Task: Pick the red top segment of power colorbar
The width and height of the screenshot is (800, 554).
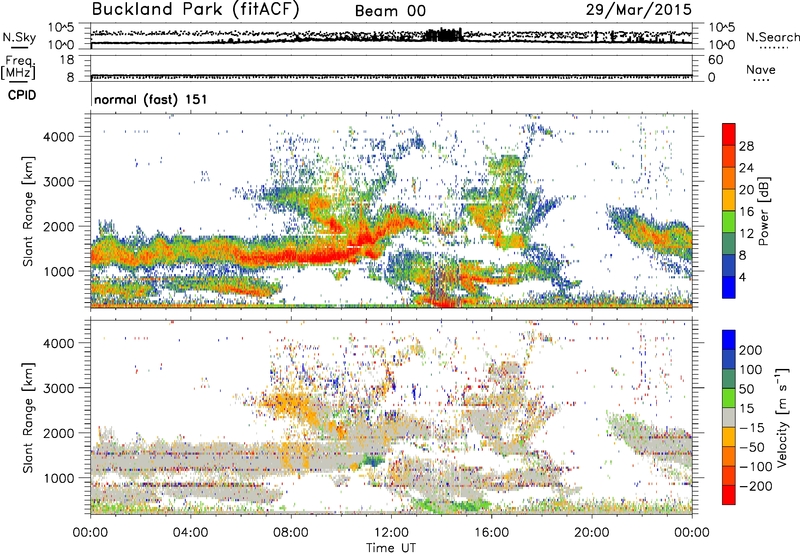Action: 729,134
